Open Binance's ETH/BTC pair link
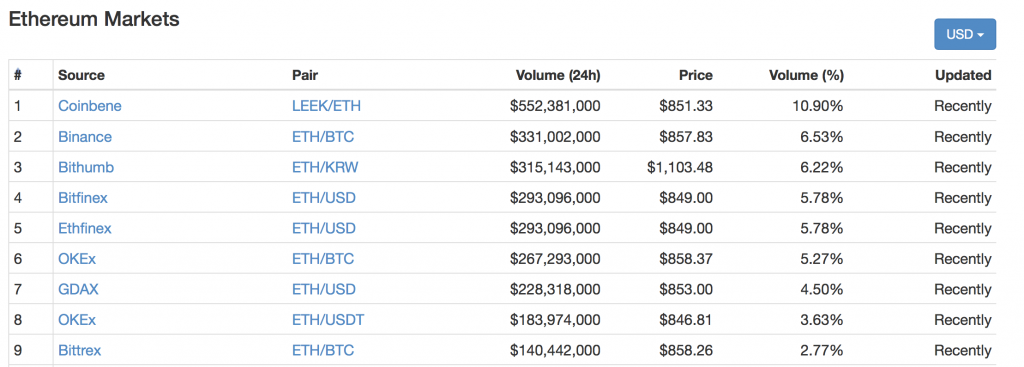 [323, 136]
